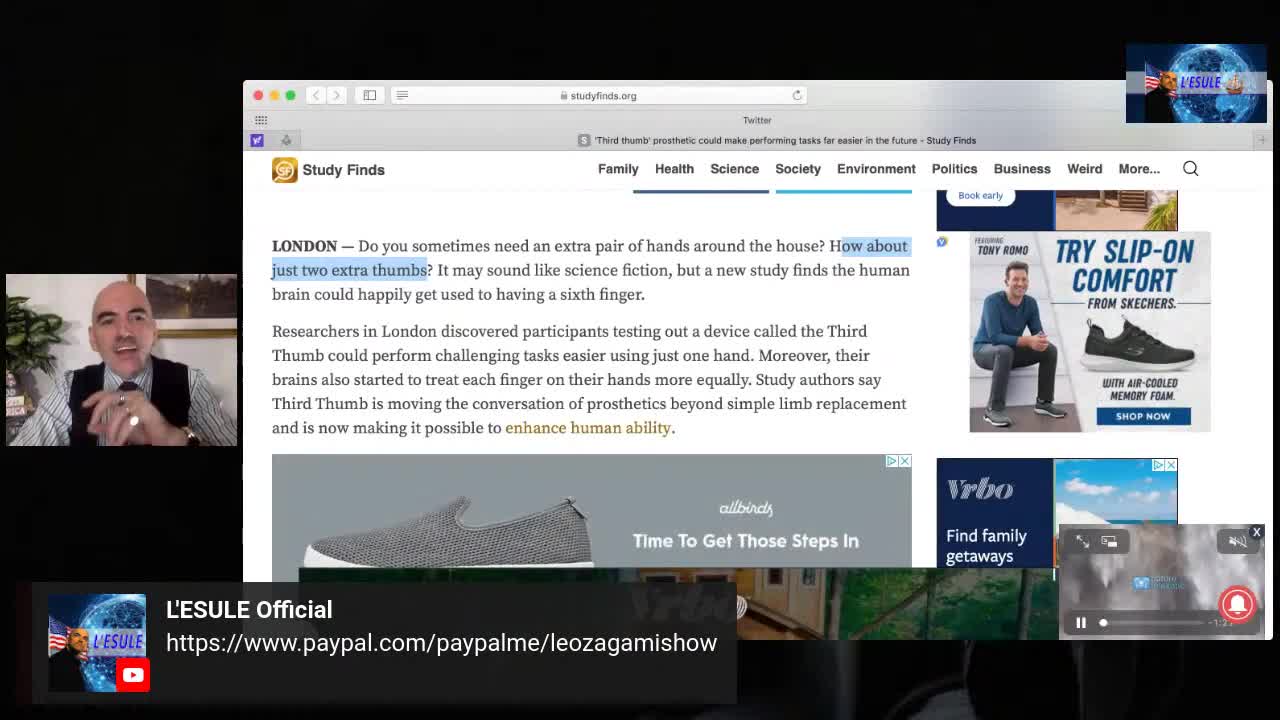Open the Health menu item

674,169
